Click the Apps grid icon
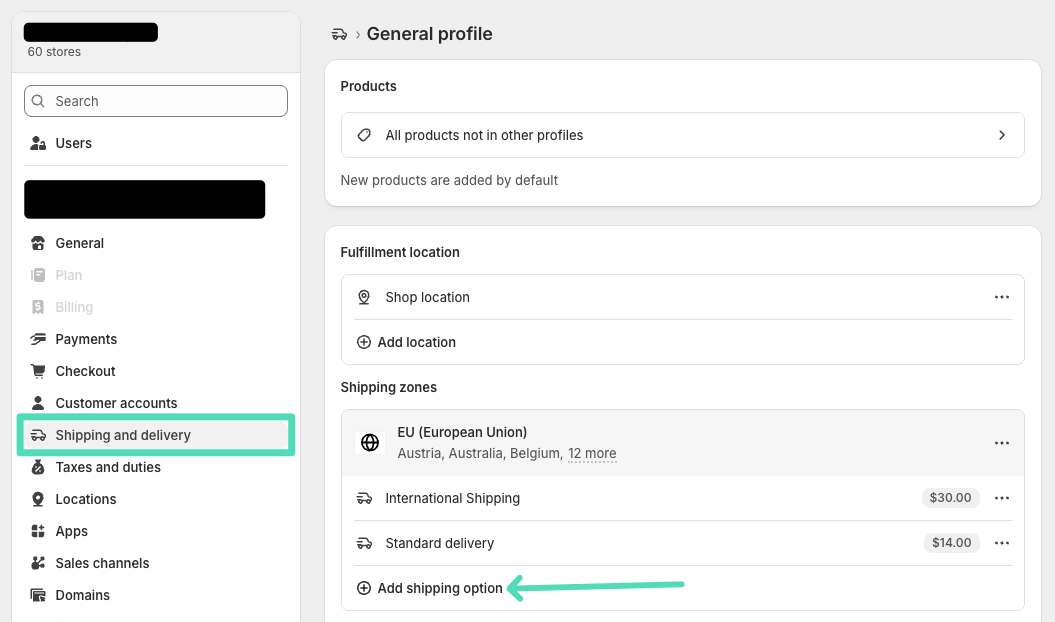1055x622 pixels. coord(38,531)
